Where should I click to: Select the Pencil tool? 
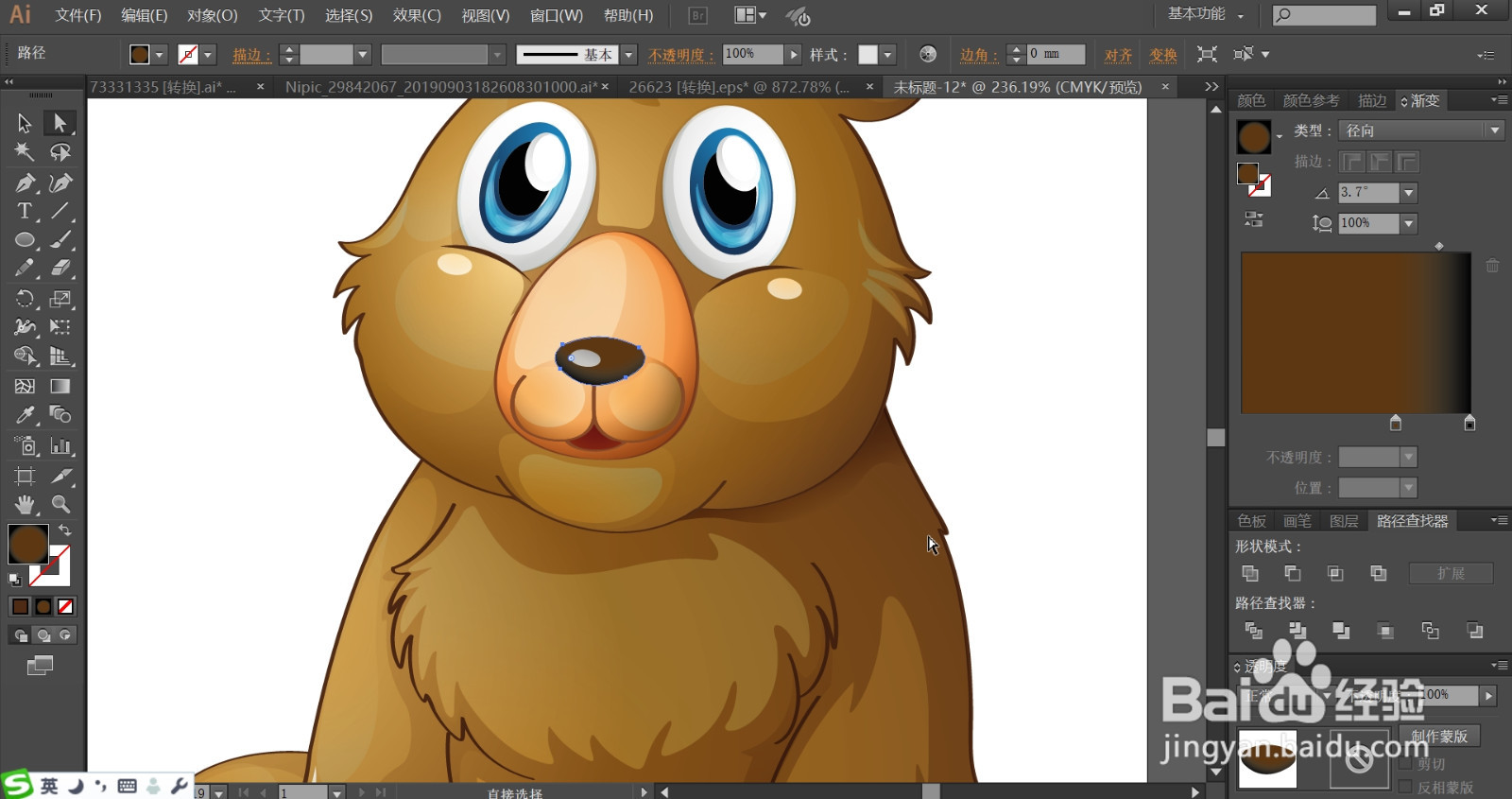(25, 269)
